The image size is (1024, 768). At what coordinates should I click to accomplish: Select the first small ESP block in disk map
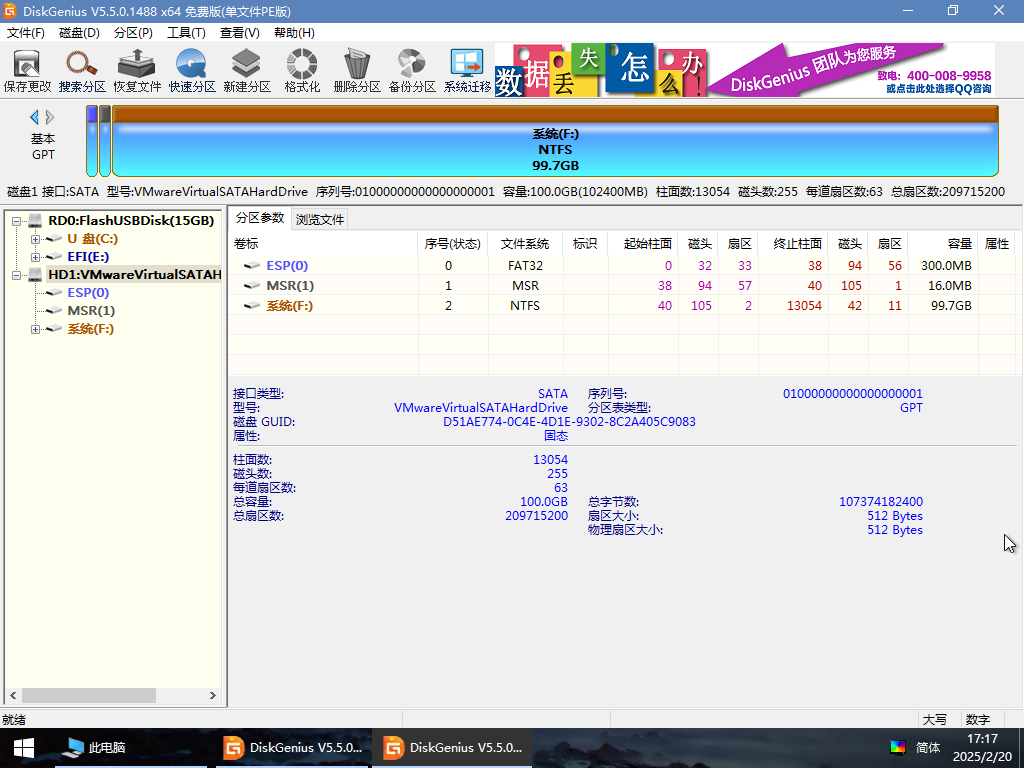pos(92,141)
